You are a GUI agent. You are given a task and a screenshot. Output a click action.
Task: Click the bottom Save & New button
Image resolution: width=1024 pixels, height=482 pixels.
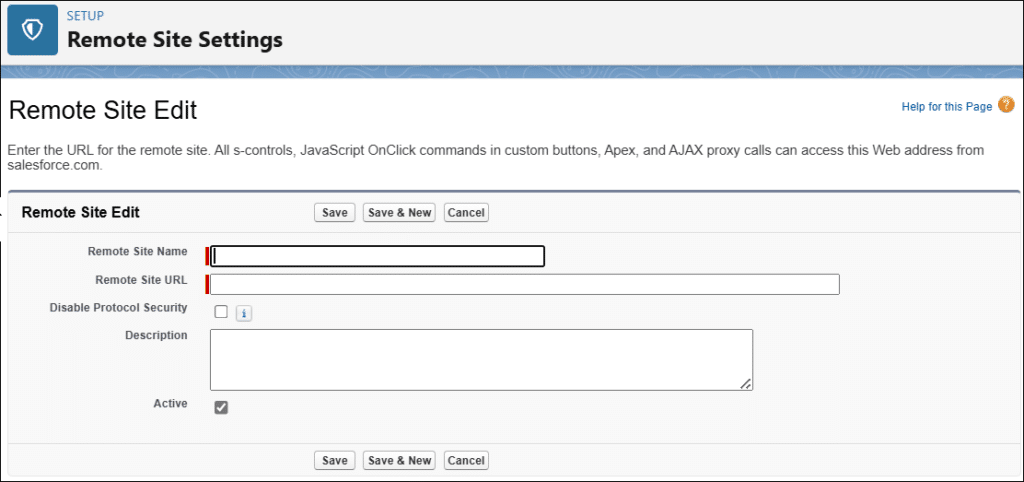(399, 460)
